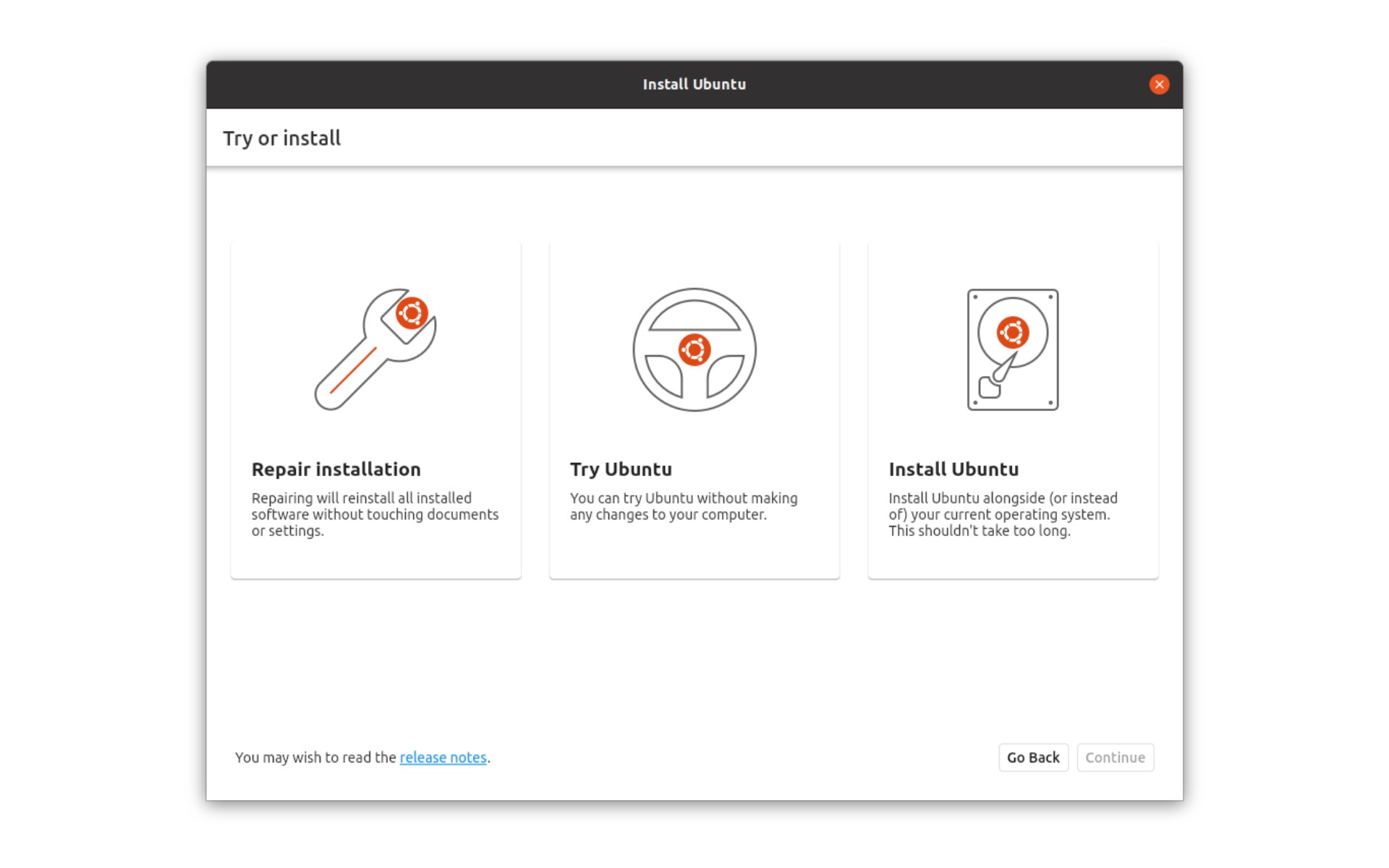
Task: Click the Install Ubuntu heading
Action: (953, 469)
